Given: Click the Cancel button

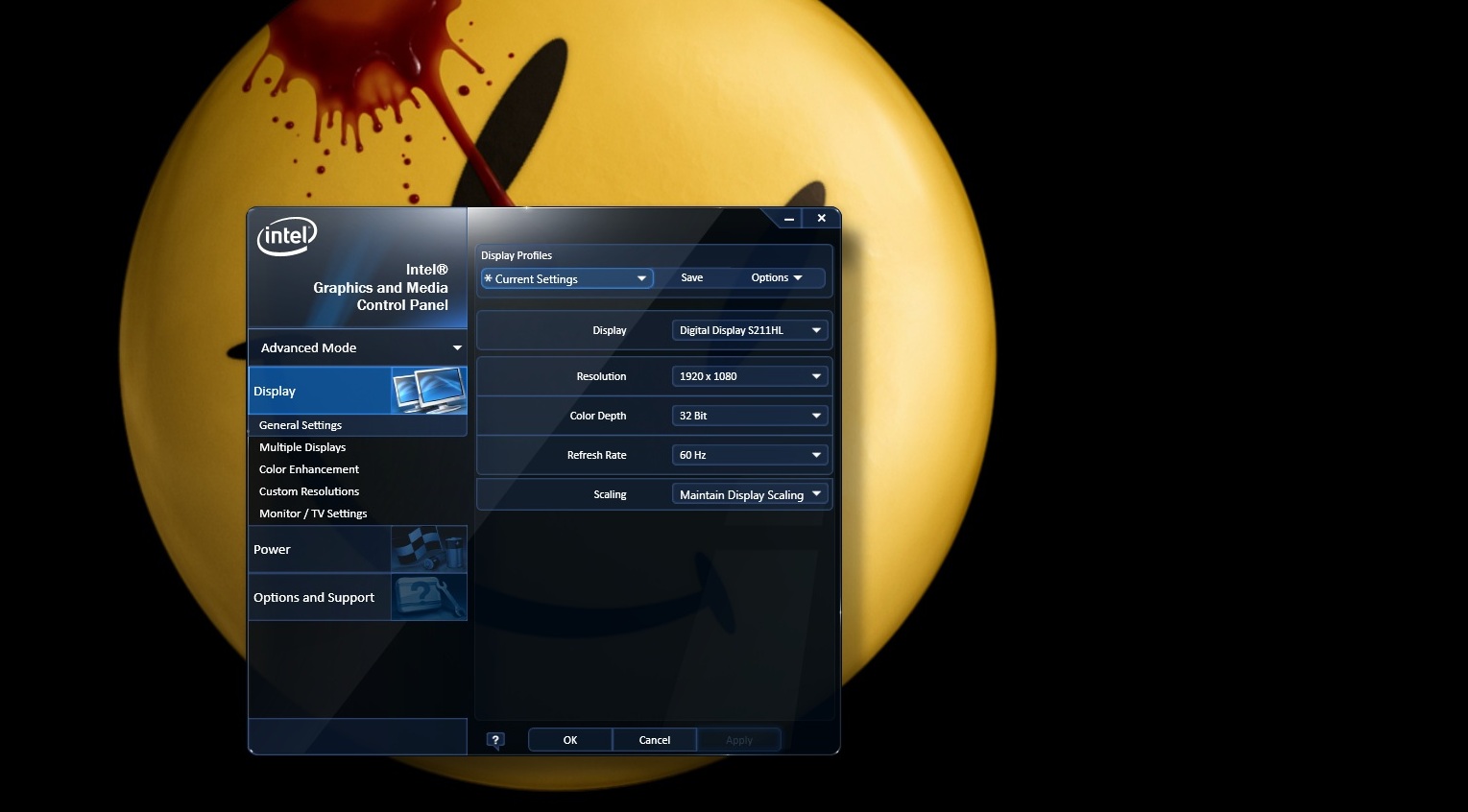Looking at the screenshot, I should pos(655,740).
